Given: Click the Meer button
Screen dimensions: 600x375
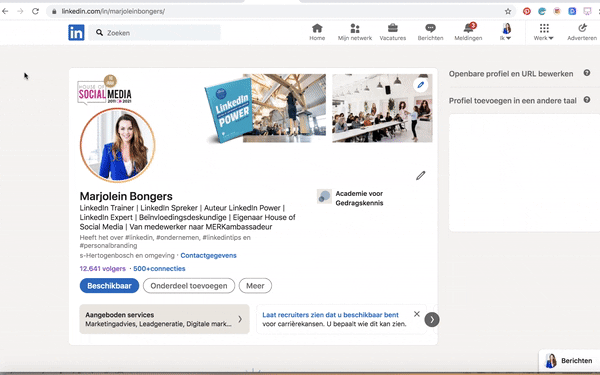Looking at the screenshot, I should click(x=255, y=286).
